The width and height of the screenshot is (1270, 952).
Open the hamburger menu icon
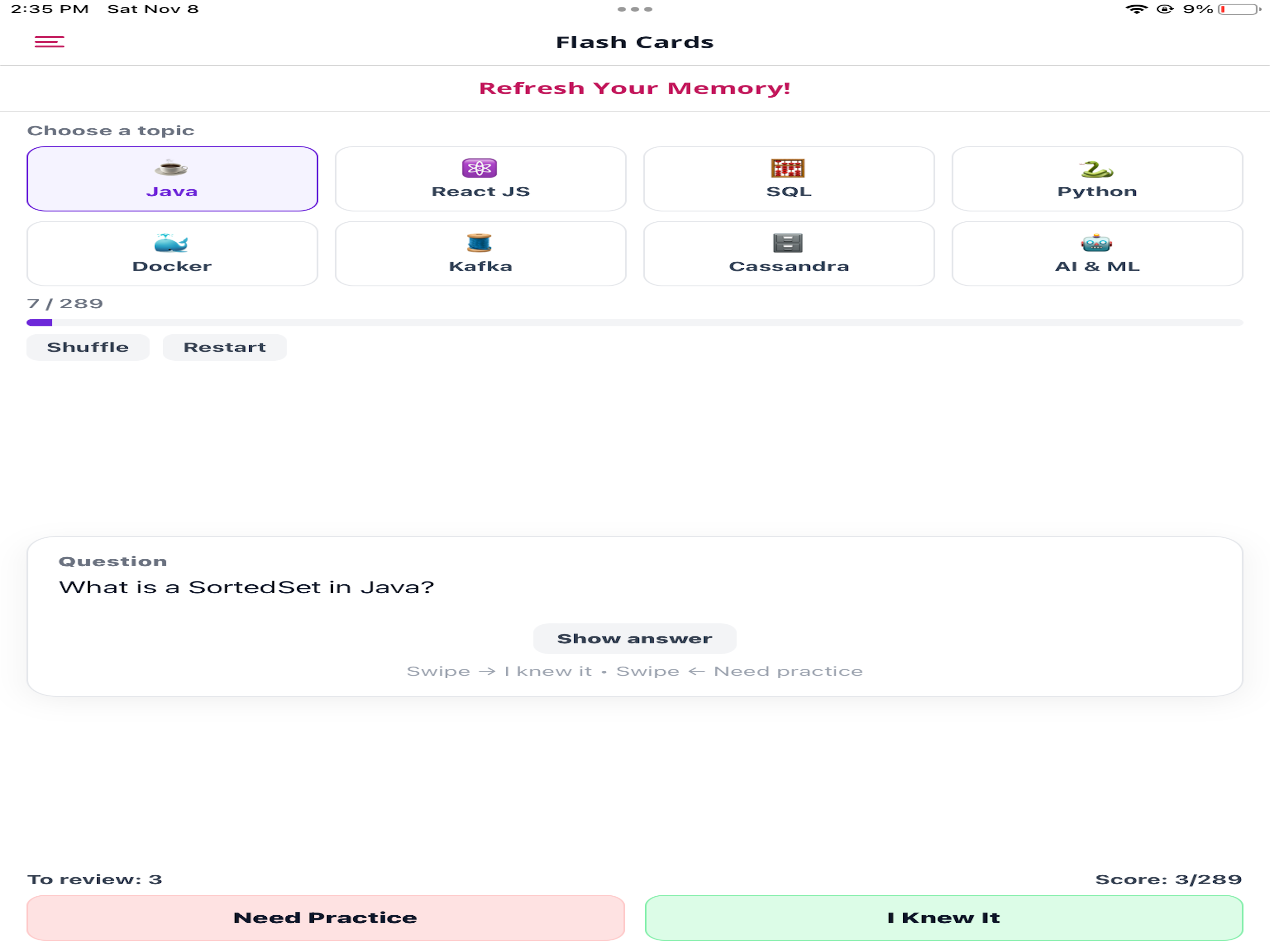49,42
